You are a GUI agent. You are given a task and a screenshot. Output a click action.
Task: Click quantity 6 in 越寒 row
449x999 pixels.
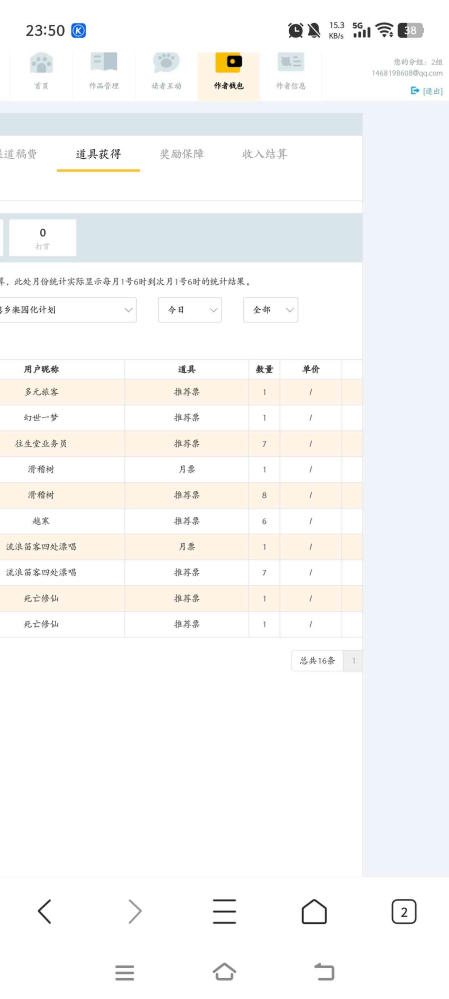point(264,521)
